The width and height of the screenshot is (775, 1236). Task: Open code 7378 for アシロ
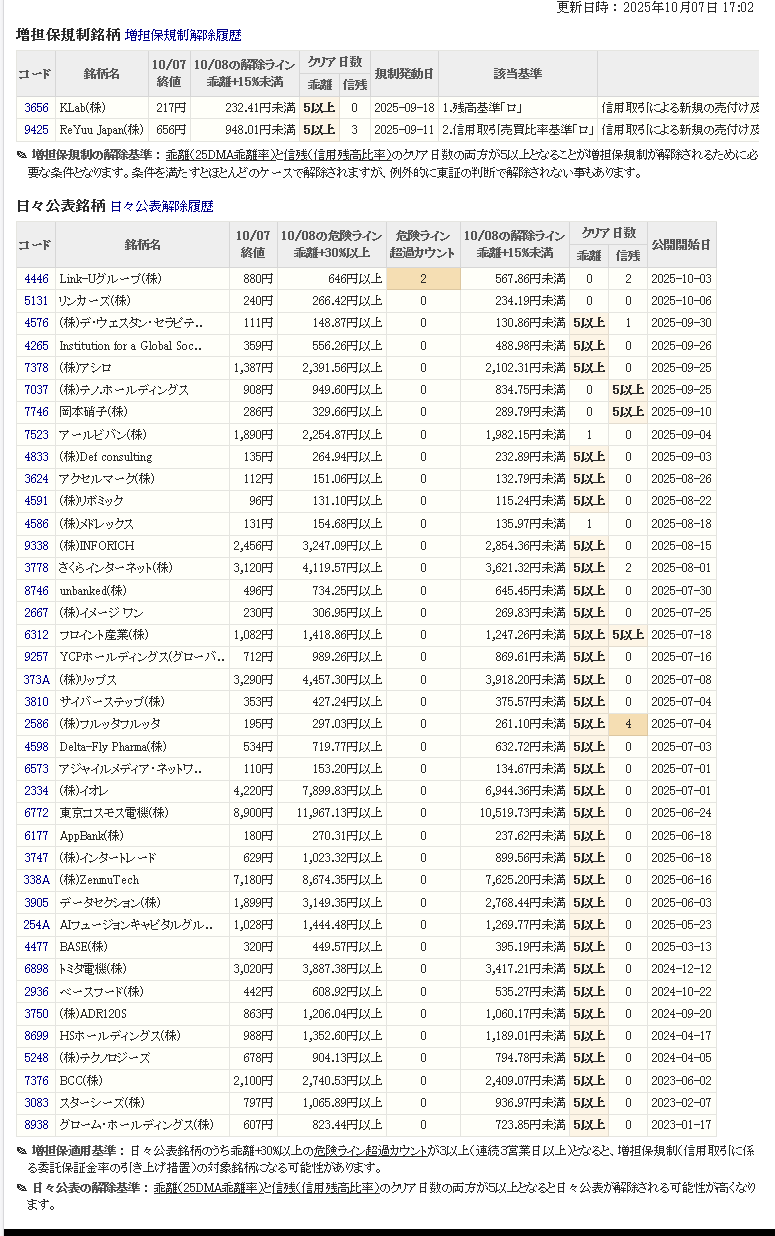pyautogui.click(x=36, y=368)
